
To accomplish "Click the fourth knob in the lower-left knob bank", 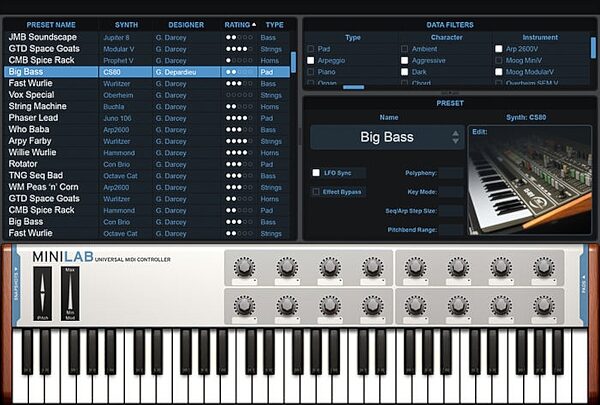I will point(373,305).
